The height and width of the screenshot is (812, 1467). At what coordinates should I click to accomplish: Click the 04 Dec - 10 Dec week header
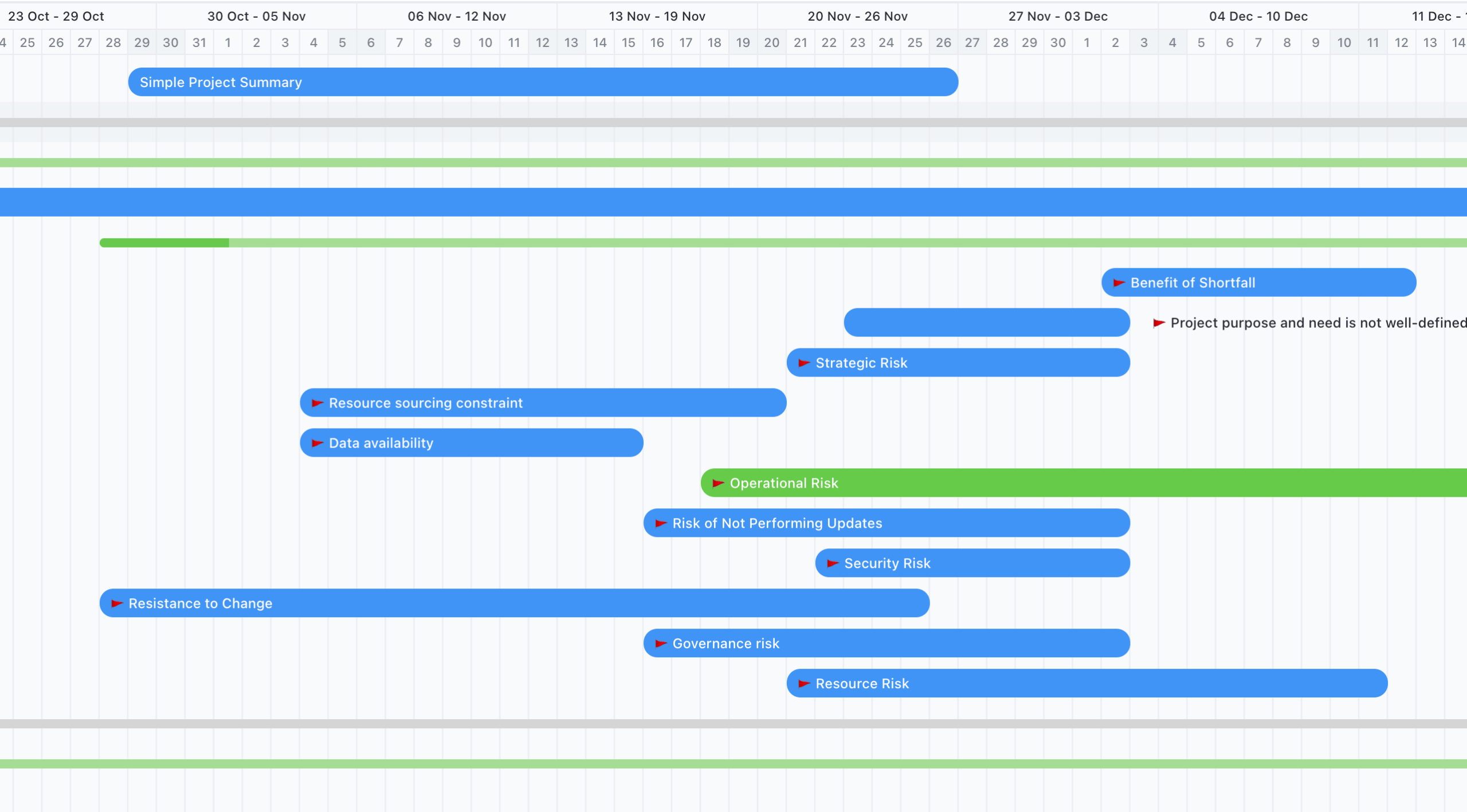1258,15
